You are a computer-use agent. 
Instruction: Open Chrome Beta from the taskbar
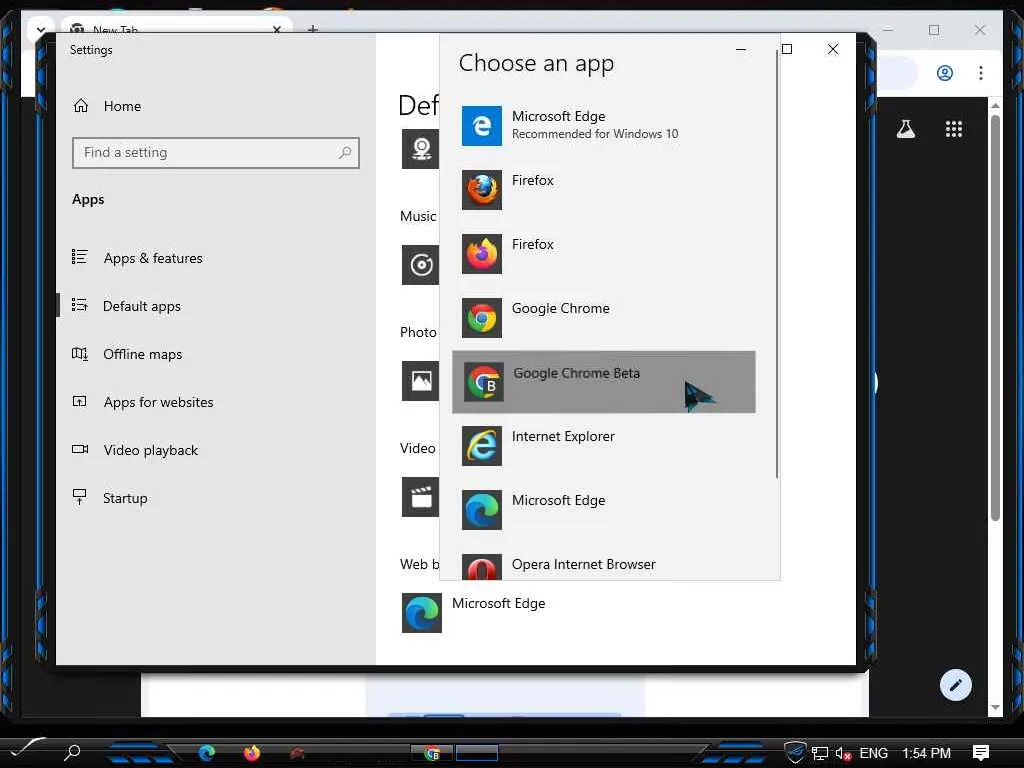[x=432, y=753]
